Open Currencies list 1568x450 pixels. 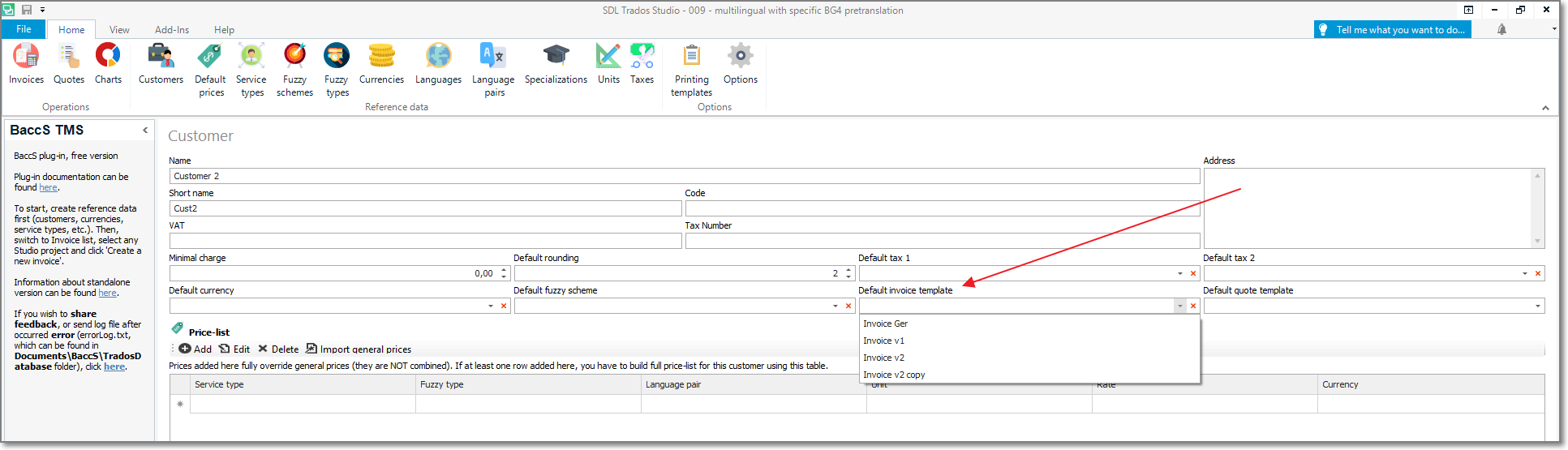click(x=381, y=63)
